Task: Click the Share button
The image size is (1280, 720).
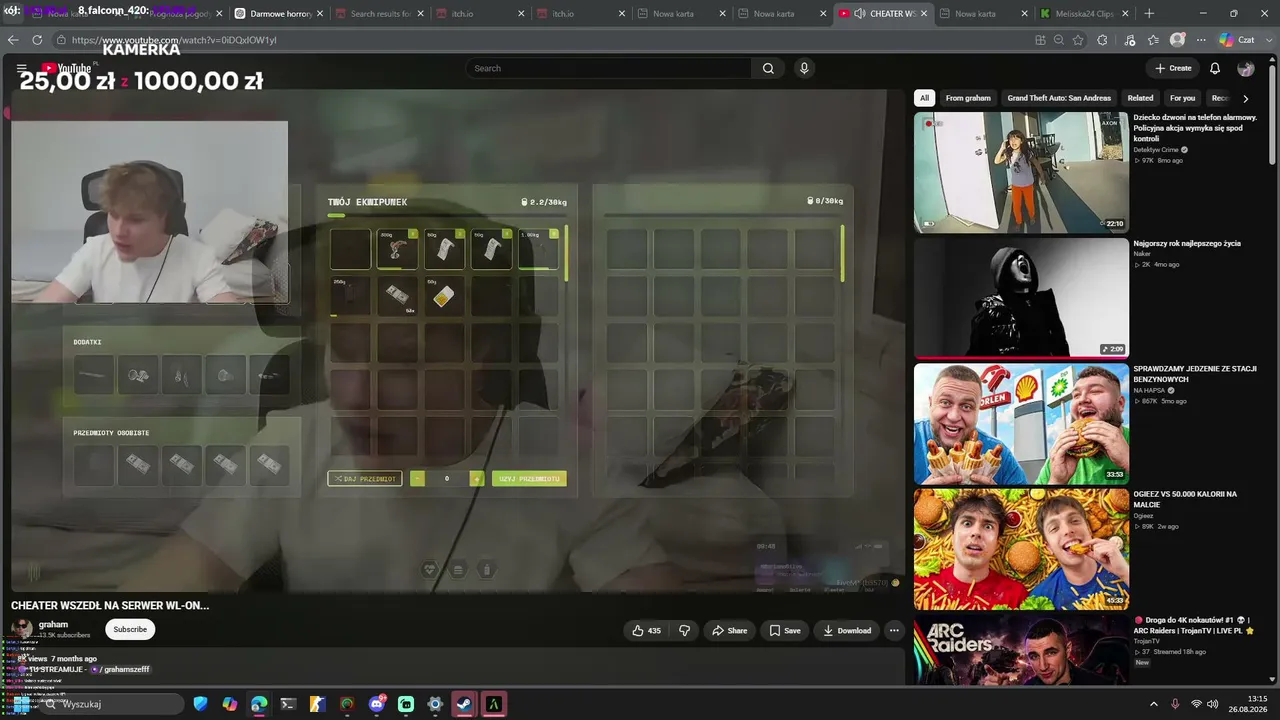Action: pyautogui.click(x=729, y=630)
